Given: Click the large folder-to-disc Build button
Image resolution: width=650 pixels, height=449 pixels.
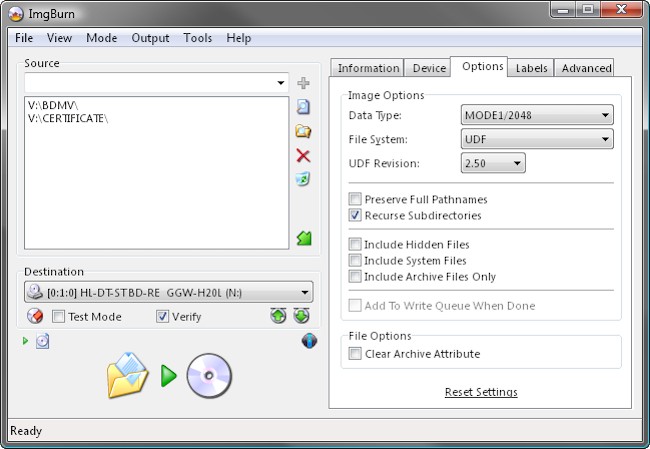Looking at the screenshot, I should (127, 375).
